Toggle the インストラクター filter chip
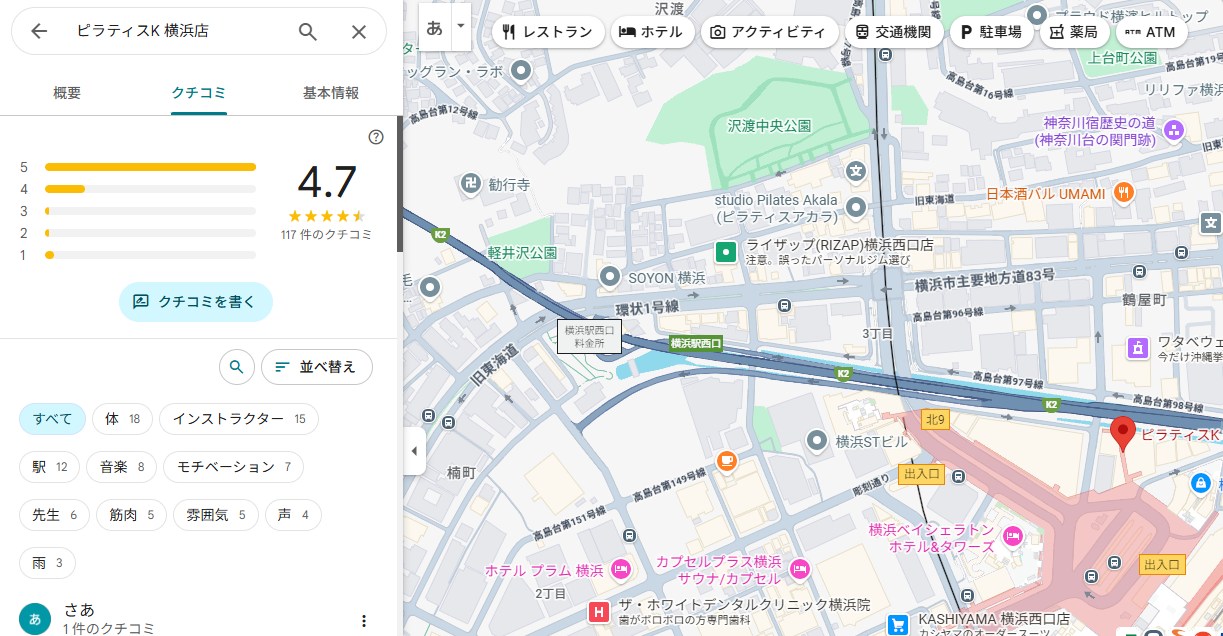The height and width of the screenshot is (636, 1223). [238, 419]
